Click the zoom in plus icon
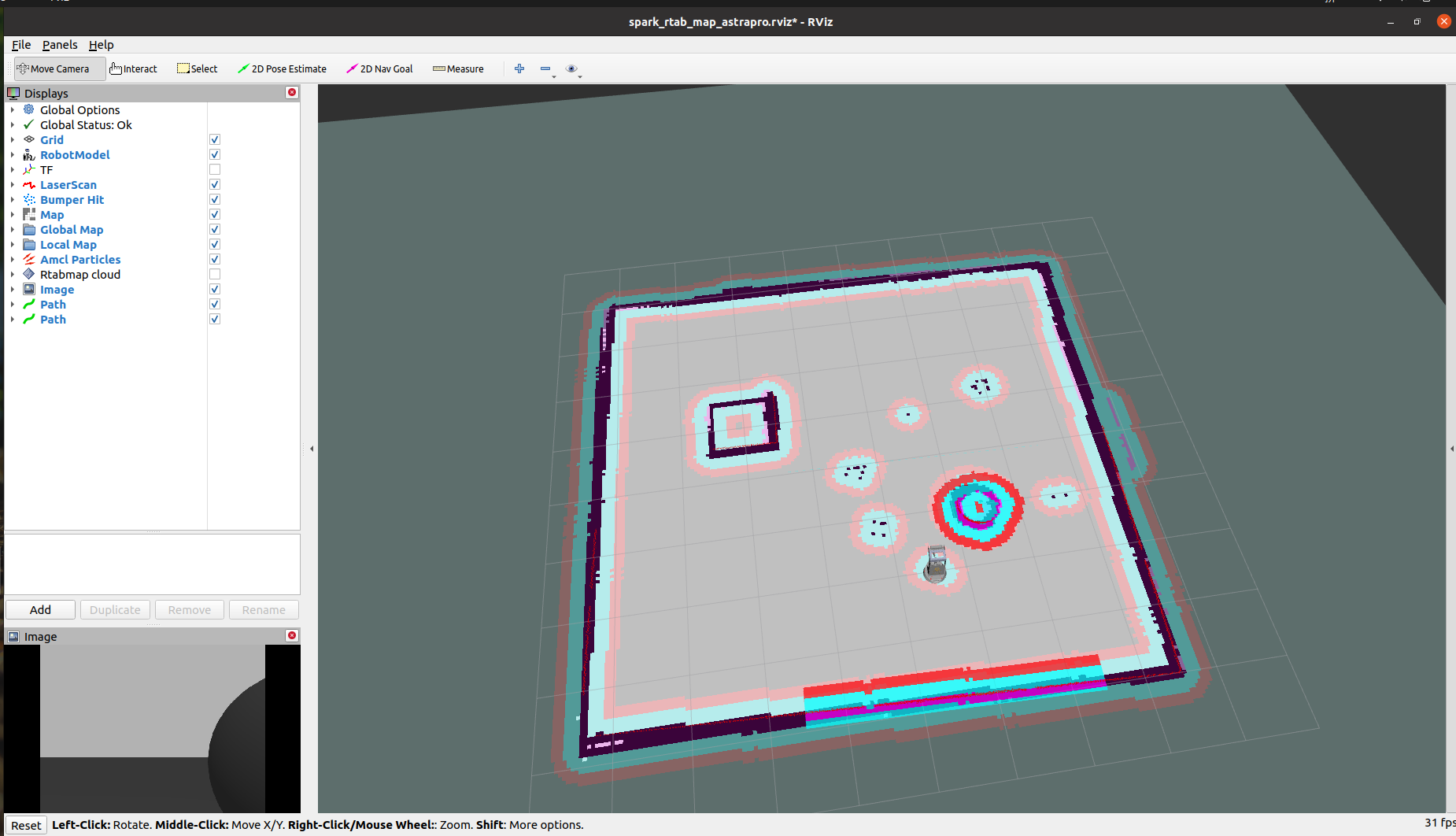Viewport: 1456px width, 836px height. pyautogui.click(x=519, y=69)
